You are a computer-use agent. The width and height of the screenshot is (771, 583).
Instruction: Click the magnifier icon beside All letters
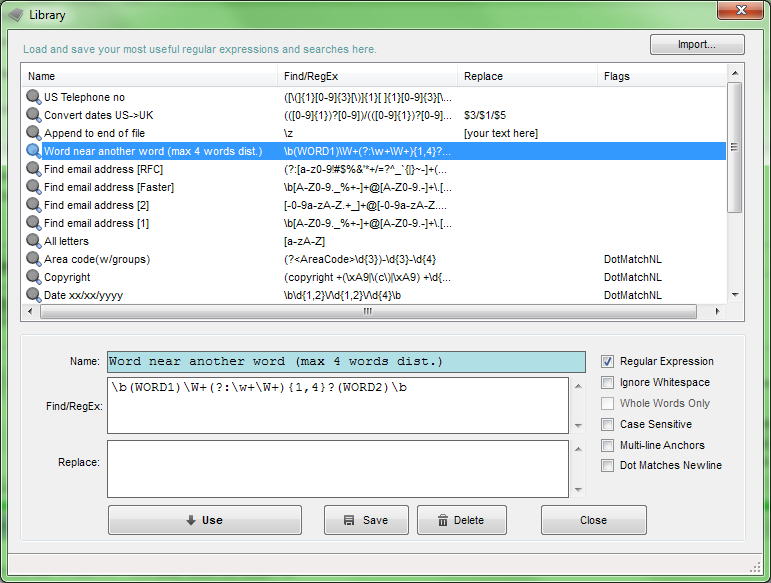(x=33, y=241)
